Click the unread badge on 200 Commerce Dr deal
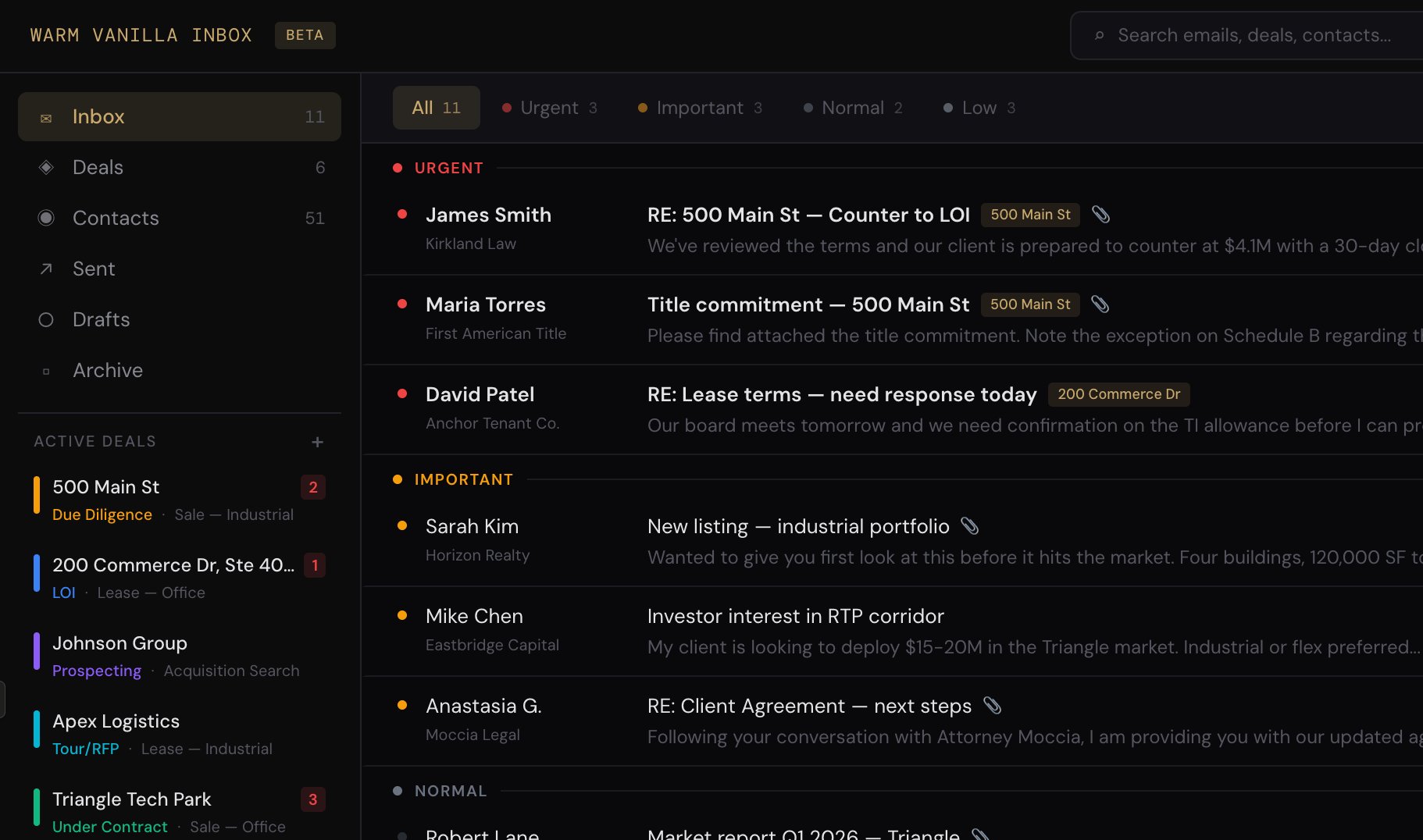The image size is (1423, 840). (315, 565)
